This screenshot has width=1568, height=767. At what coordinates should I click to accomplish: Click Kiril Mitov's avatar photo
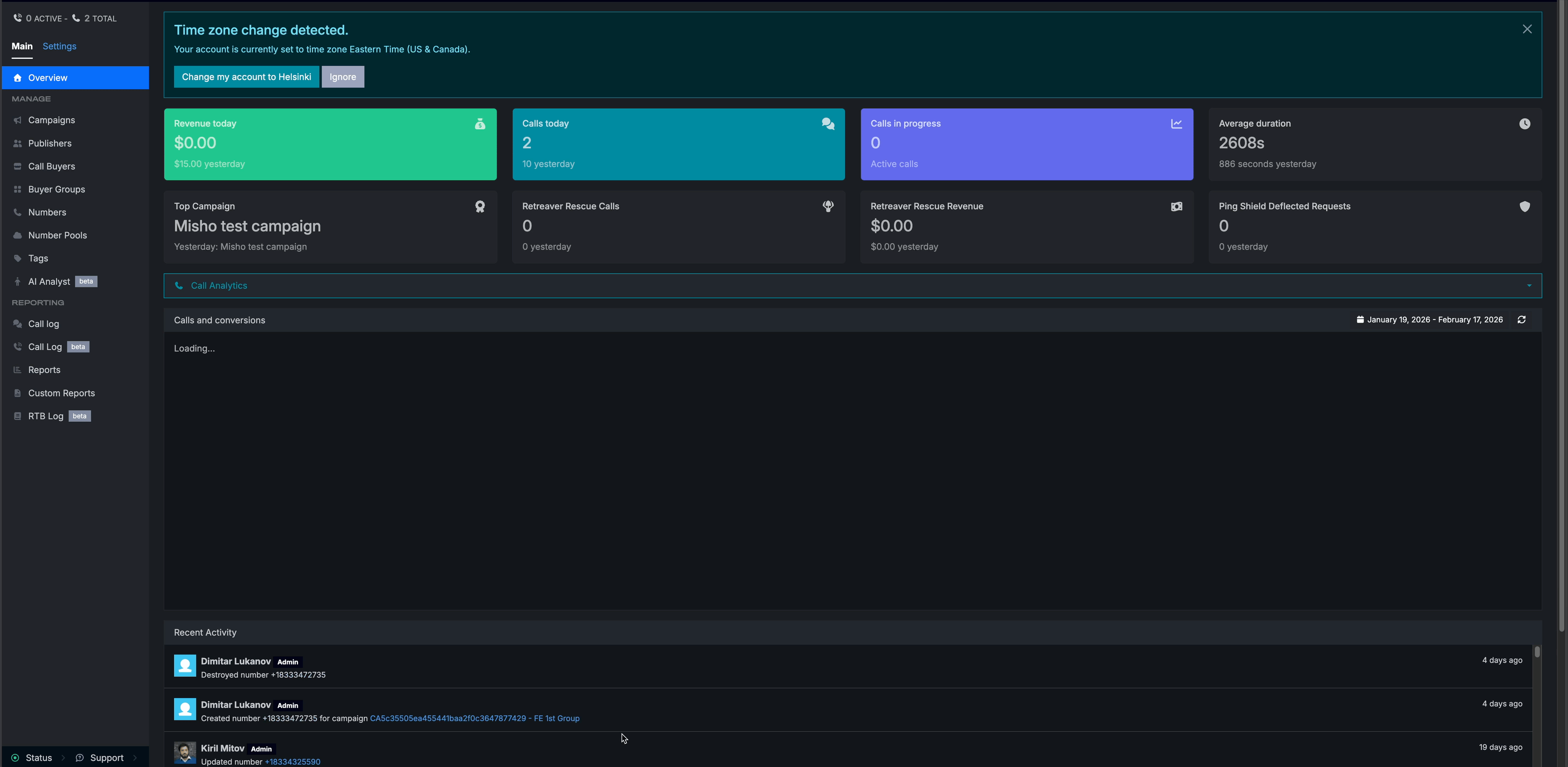pos(185,753)
